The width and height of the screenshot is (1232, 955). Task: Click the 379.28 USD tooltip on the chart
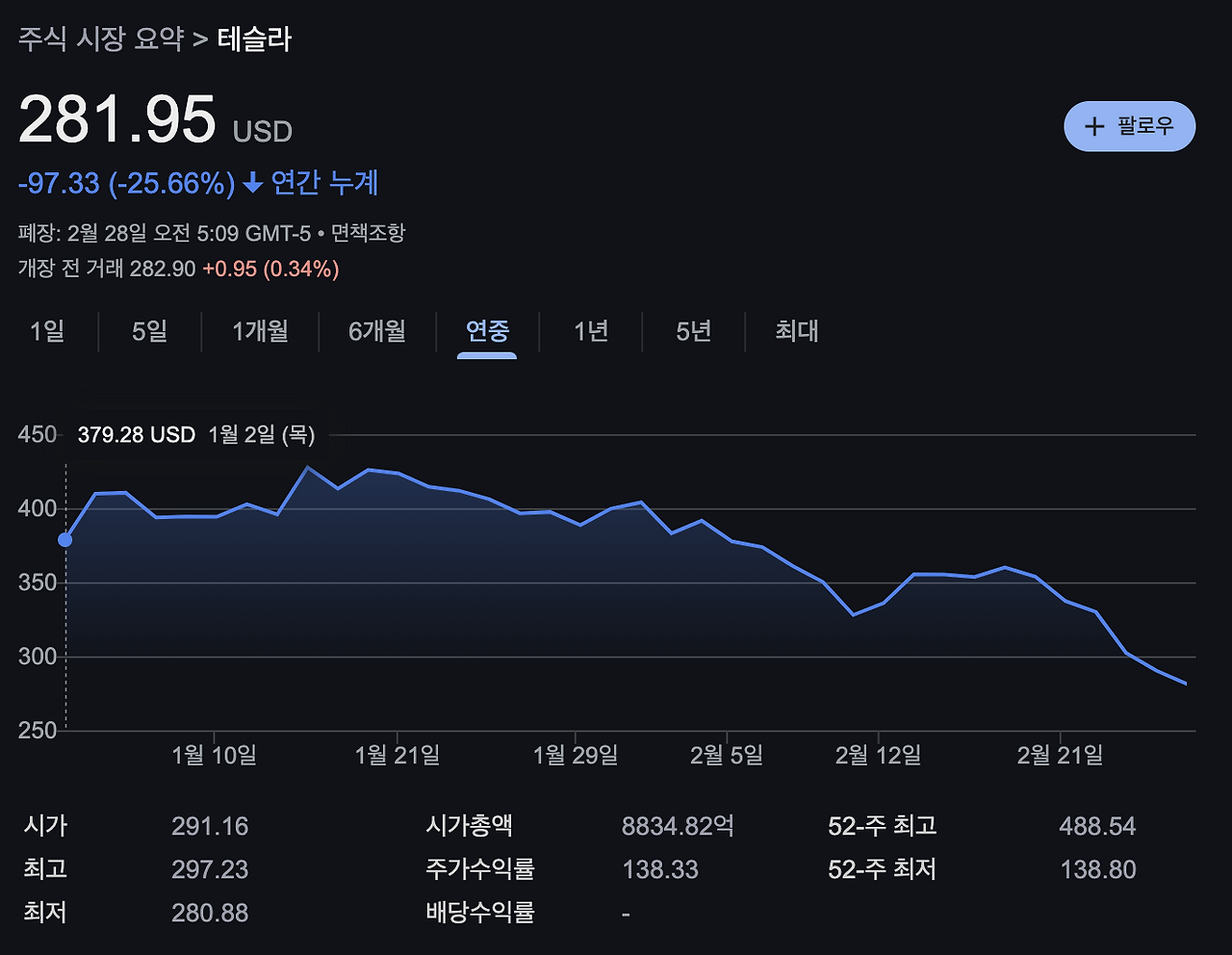[136, 434]
